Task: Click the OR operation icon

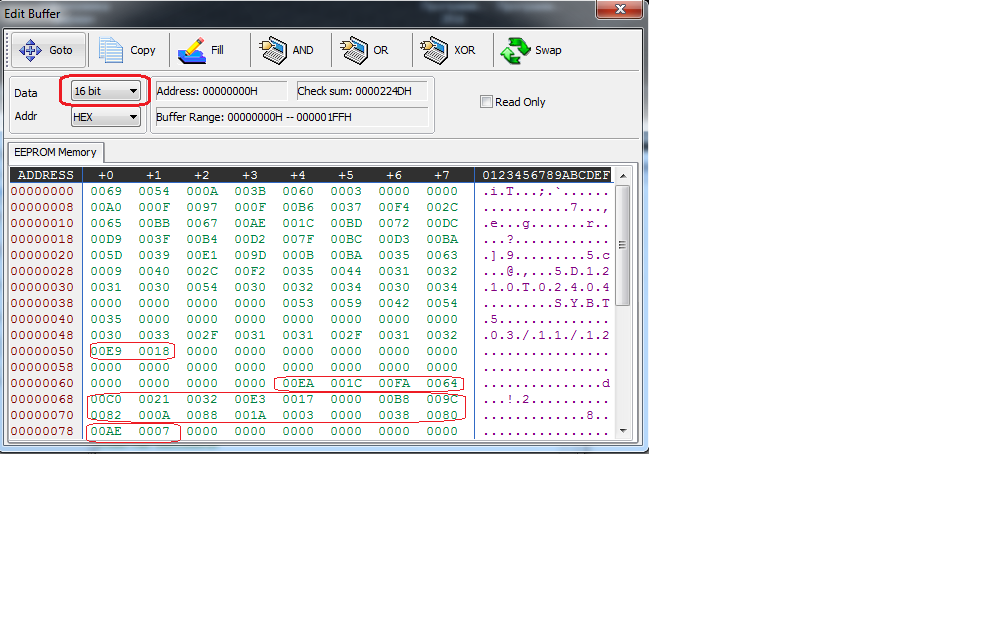Action: [354, 50]
